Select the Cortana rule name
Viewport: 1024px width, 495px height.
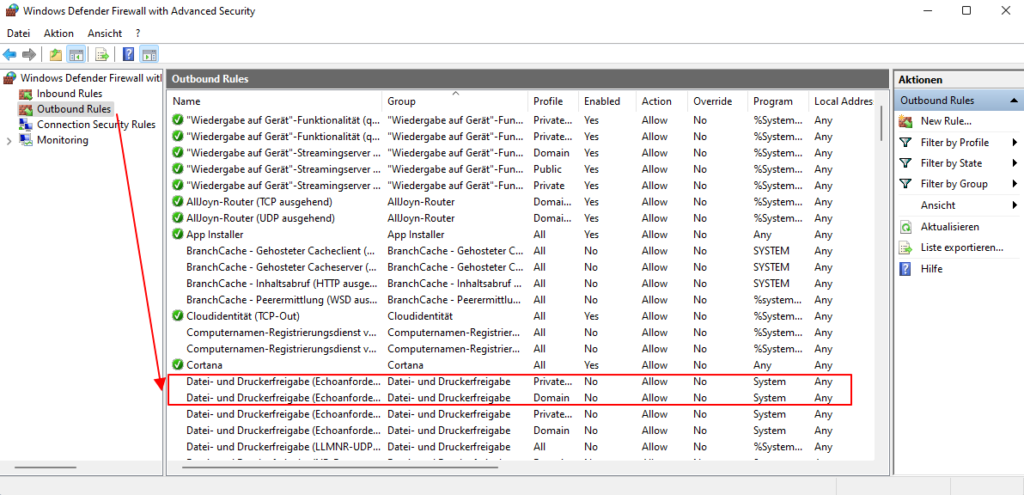click(x=205, y=365)
